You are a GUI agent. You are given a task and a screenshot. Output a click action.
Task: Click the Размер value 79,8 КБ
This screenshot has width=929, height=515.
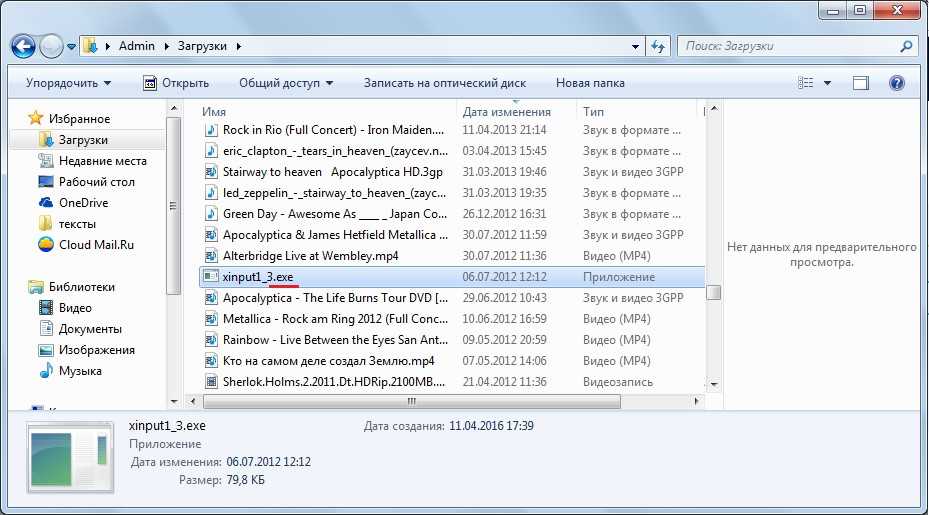245,480
